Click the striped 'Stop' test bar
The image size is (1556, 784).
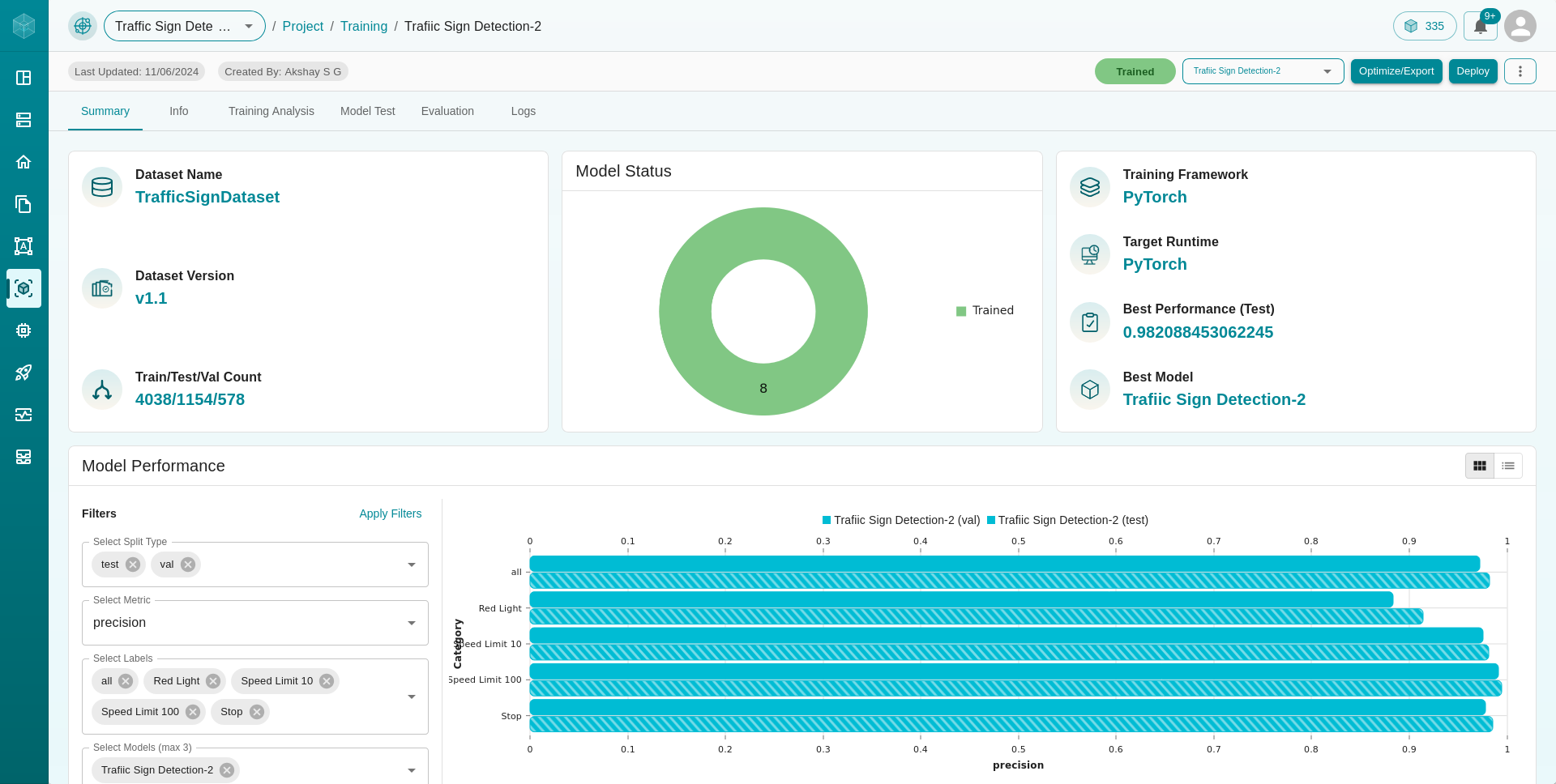1011,724
